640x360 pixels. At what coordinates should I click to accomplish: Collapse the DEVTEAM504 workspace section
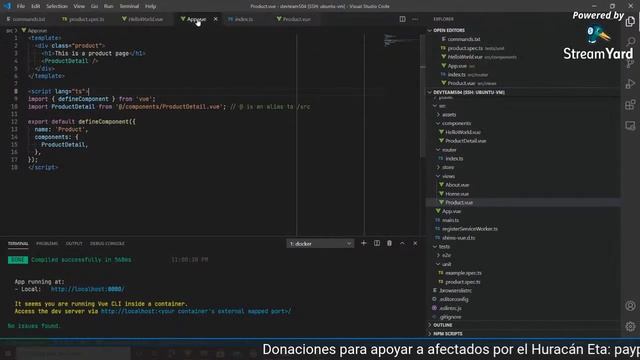click(x=469, y=93)
